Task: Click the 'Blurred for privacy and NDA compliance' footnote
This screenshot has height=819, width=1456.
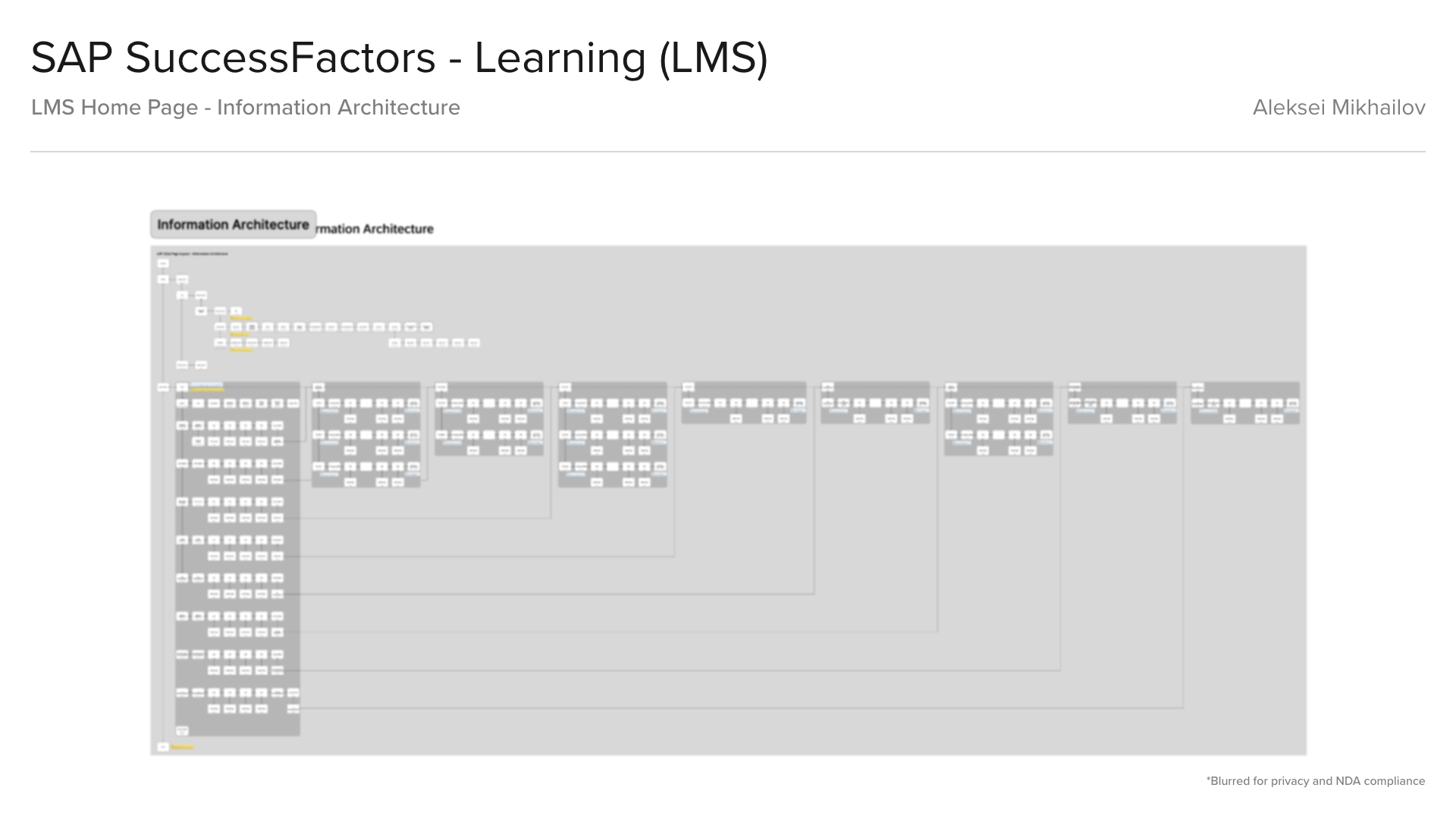Action: point(1316,781)
